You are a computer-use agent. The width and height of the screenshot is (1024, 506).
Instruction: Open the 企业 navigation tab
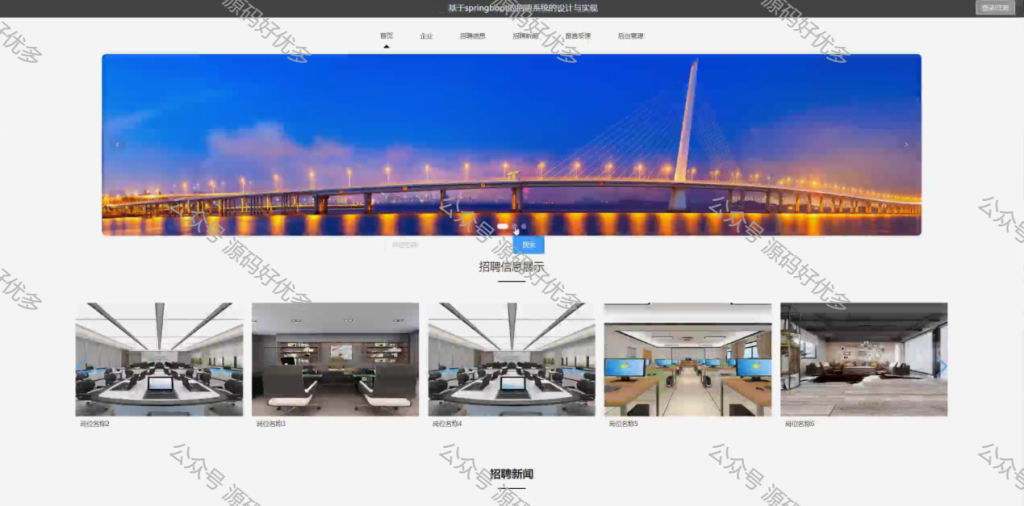tap(426, 36)
